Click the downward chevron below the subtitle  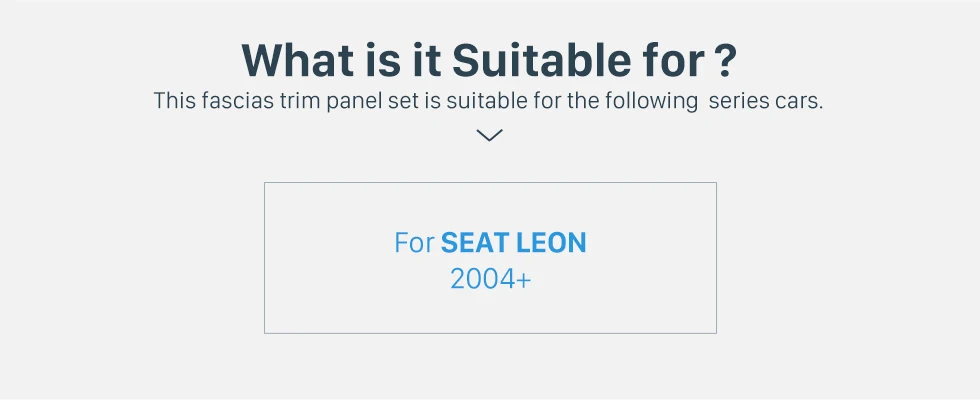(x=489, y=135)
